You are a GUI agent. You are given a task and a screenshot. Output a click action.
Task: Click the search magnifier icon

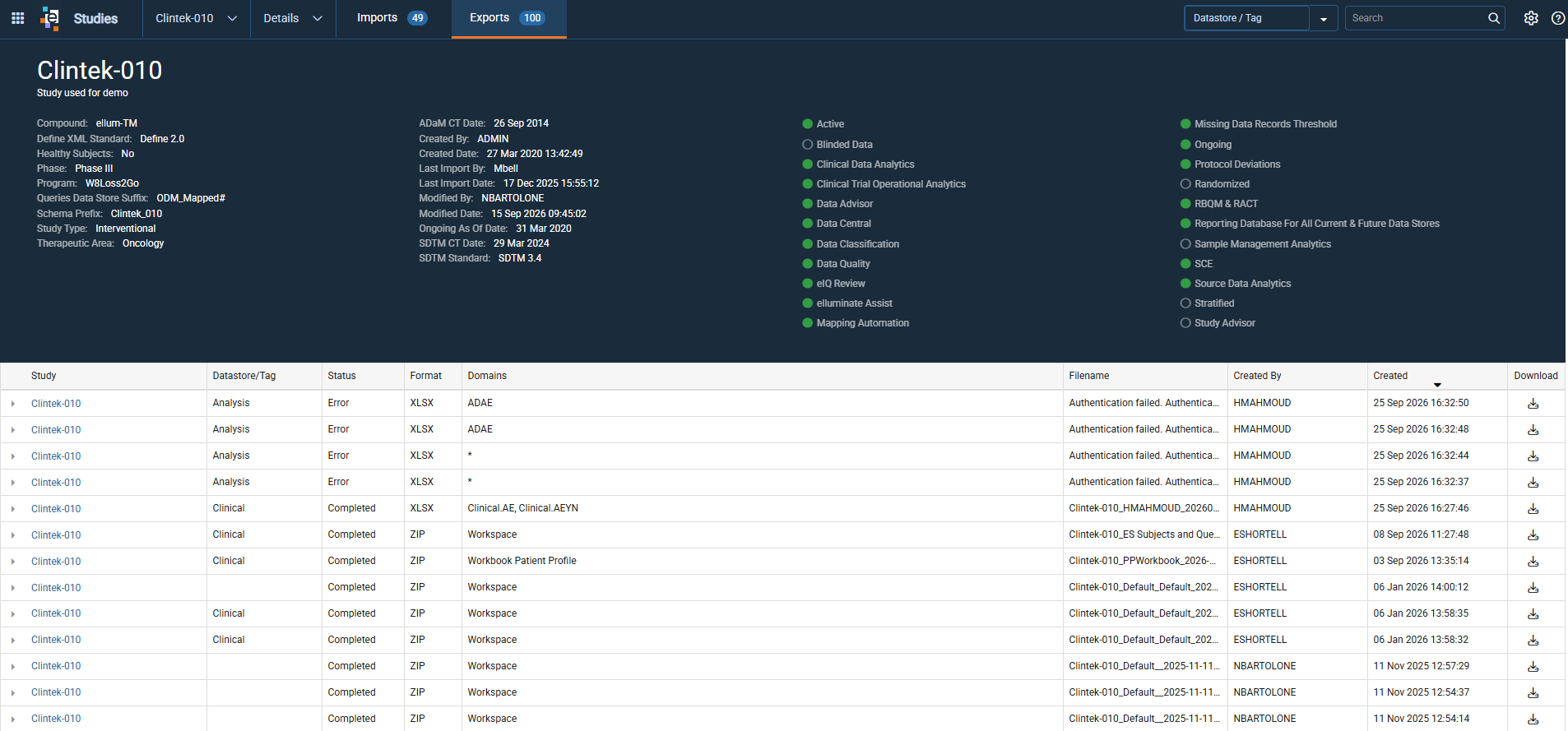pos(1494,18)
